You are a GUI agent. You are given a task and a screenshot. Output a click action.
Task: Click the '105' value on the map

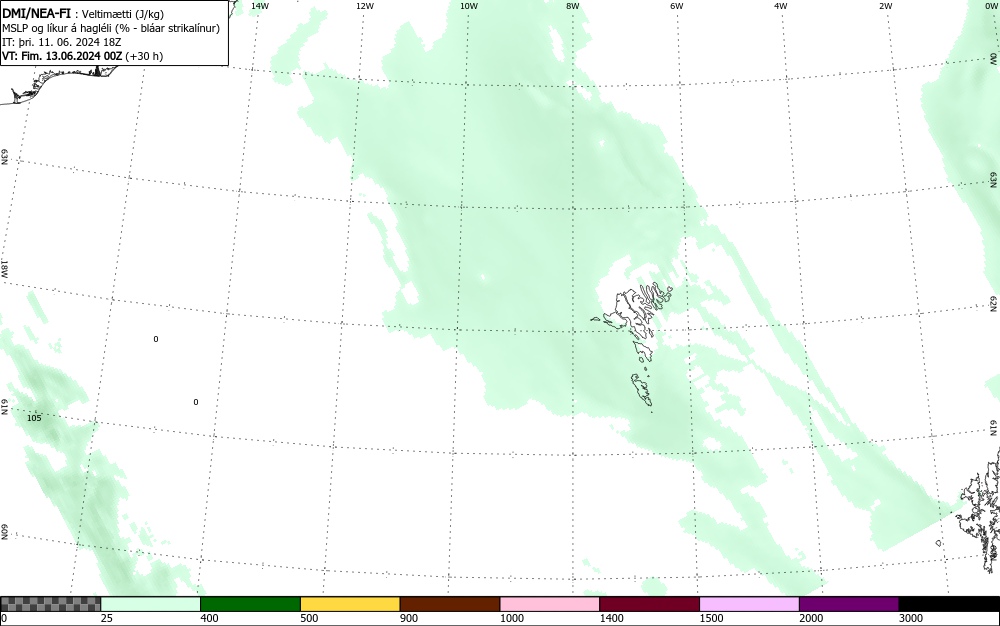pos(34,418)
